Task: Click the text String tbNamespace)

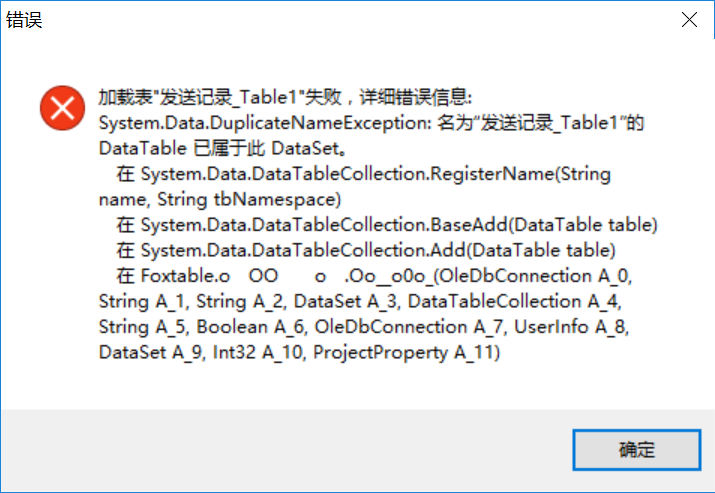Action: (x=249, y=200)
